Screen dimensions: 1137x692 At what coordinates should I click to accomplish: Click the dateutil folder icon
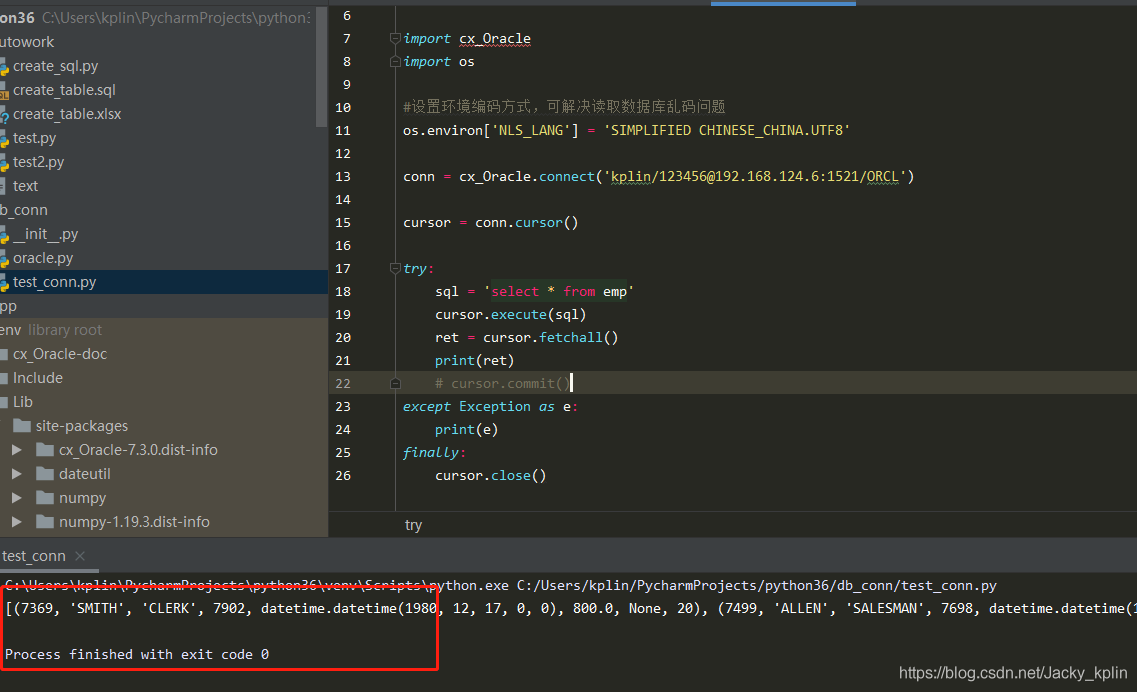coord(44,474)
